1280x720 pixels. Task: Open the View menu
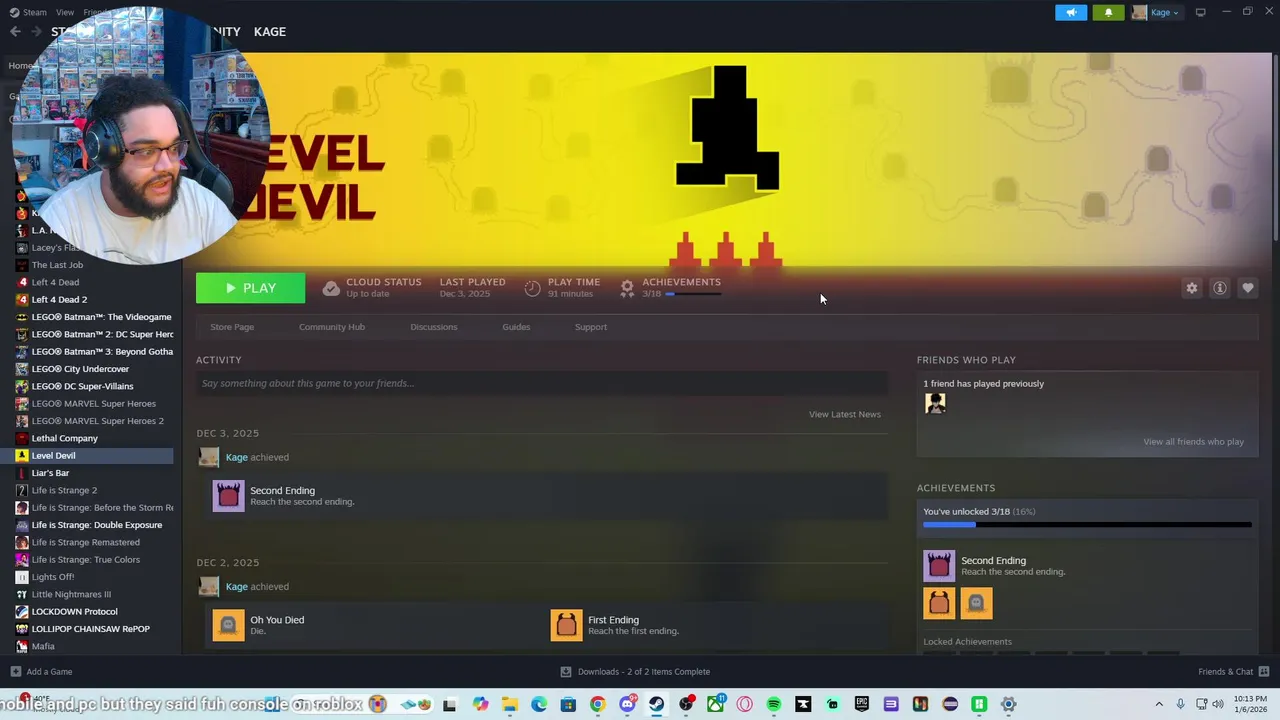[x=65, y=12]
